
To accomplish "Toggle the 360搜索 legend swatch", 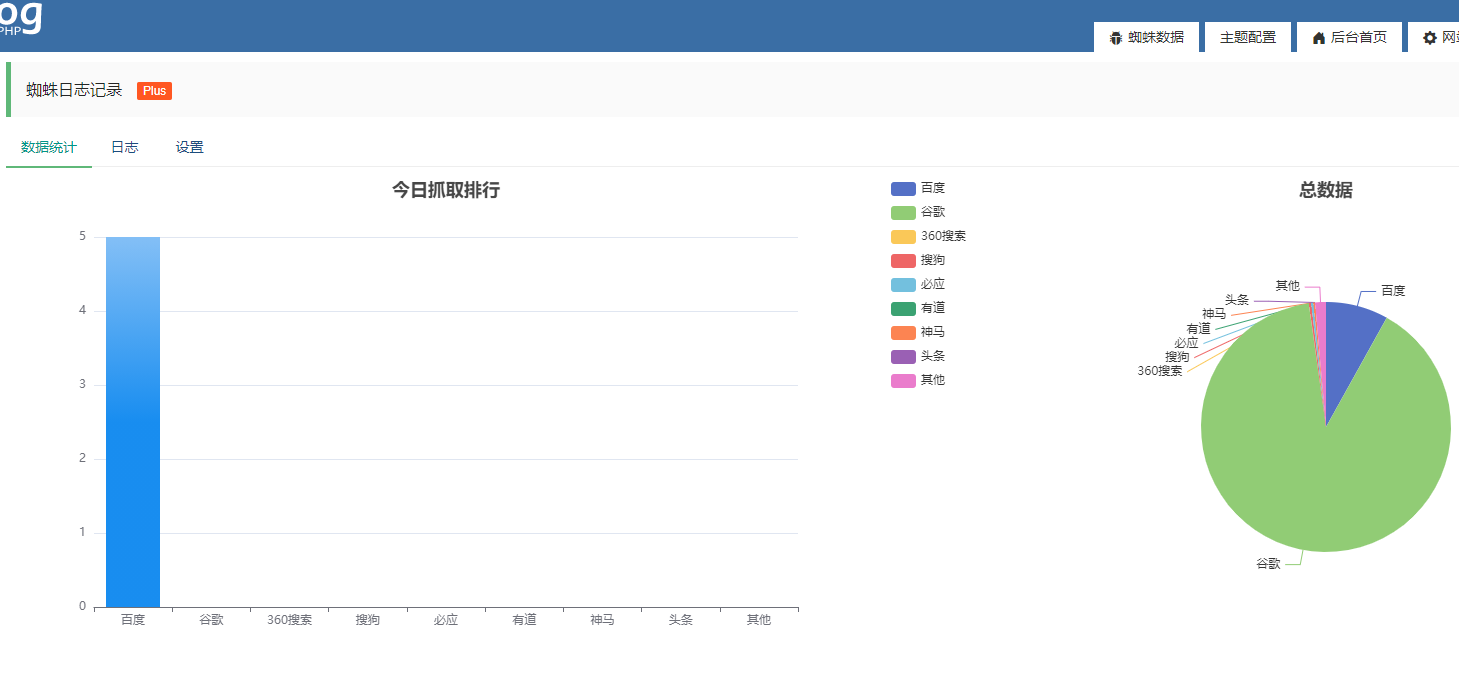I will (x=903, y=236).
